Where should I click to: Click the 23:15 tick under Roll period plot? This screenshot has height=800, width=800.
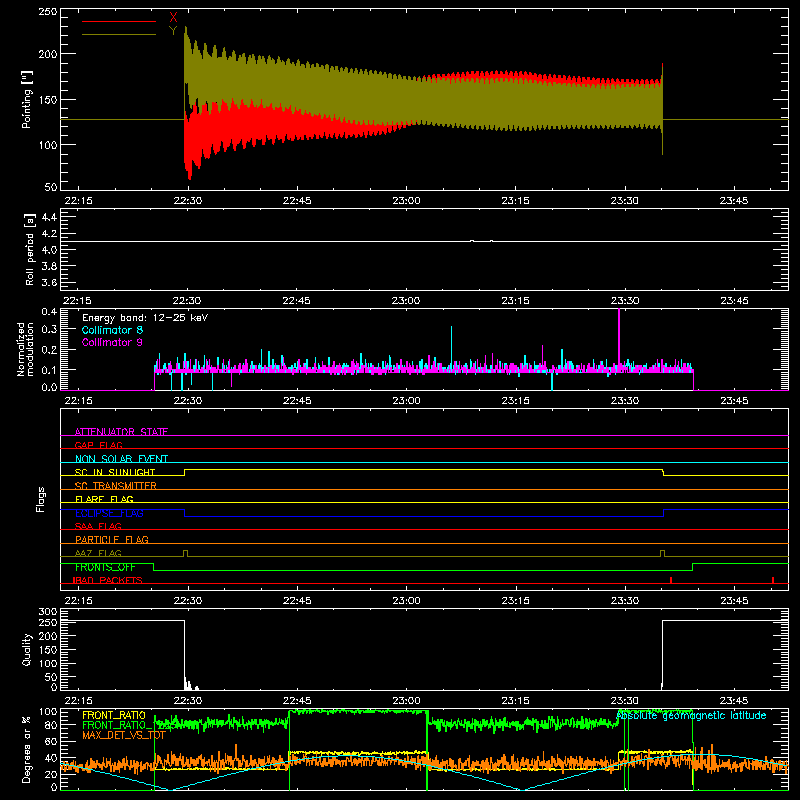point(515,301)
